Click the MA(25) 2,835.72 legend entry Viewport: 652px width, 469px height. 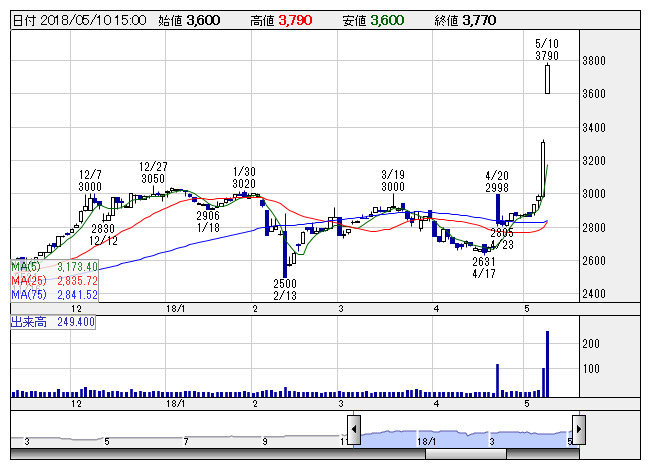(54, 281)
